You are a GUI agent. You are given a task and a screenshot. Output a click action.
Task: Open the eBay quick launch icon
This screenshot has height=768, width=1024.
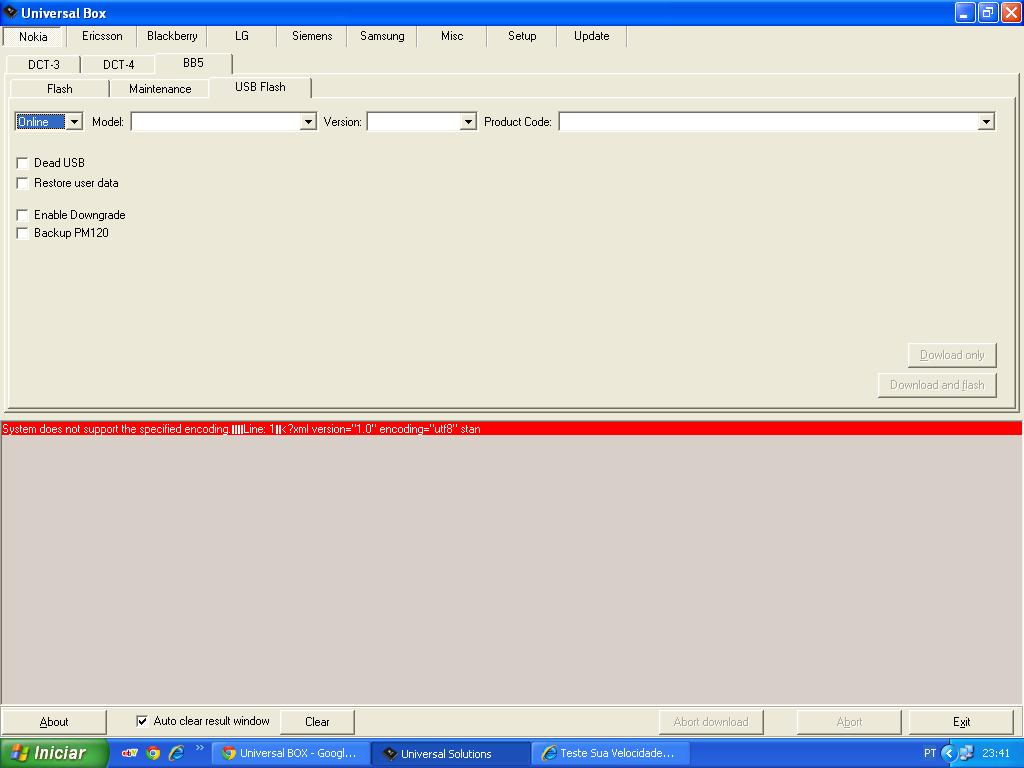click(129, 753)
